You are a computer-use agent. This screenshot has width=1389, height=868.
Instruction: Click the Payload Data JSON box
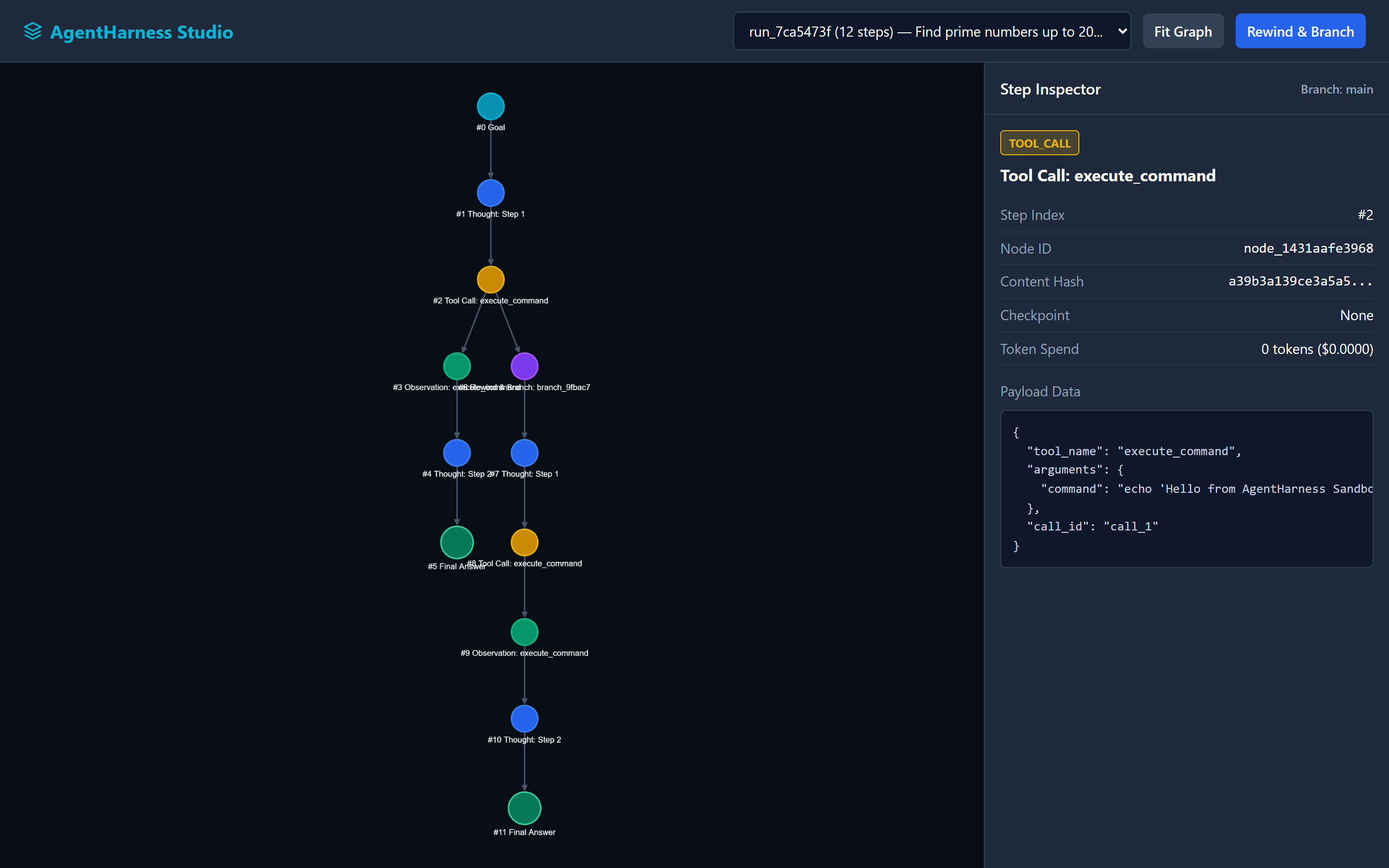(x=1186, y=488)
